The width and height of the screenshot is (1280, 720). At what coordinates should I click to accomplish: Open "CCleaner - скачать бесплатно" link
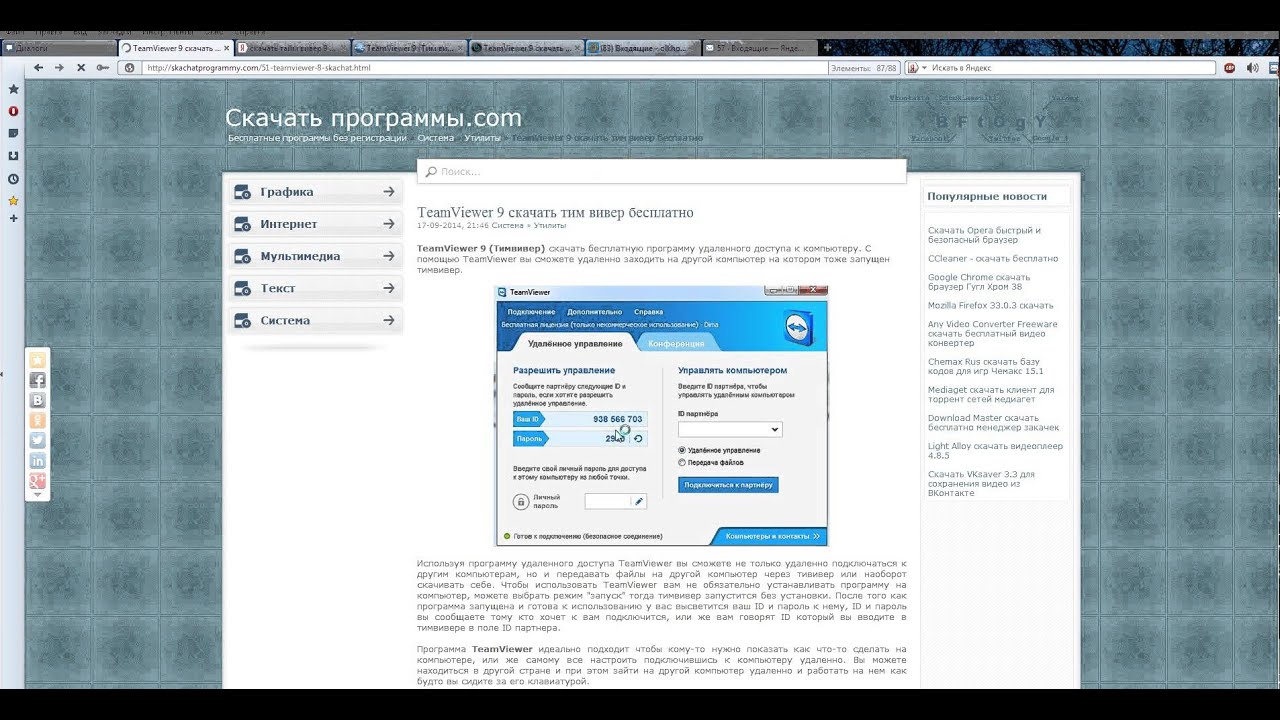tap(992, 259)
